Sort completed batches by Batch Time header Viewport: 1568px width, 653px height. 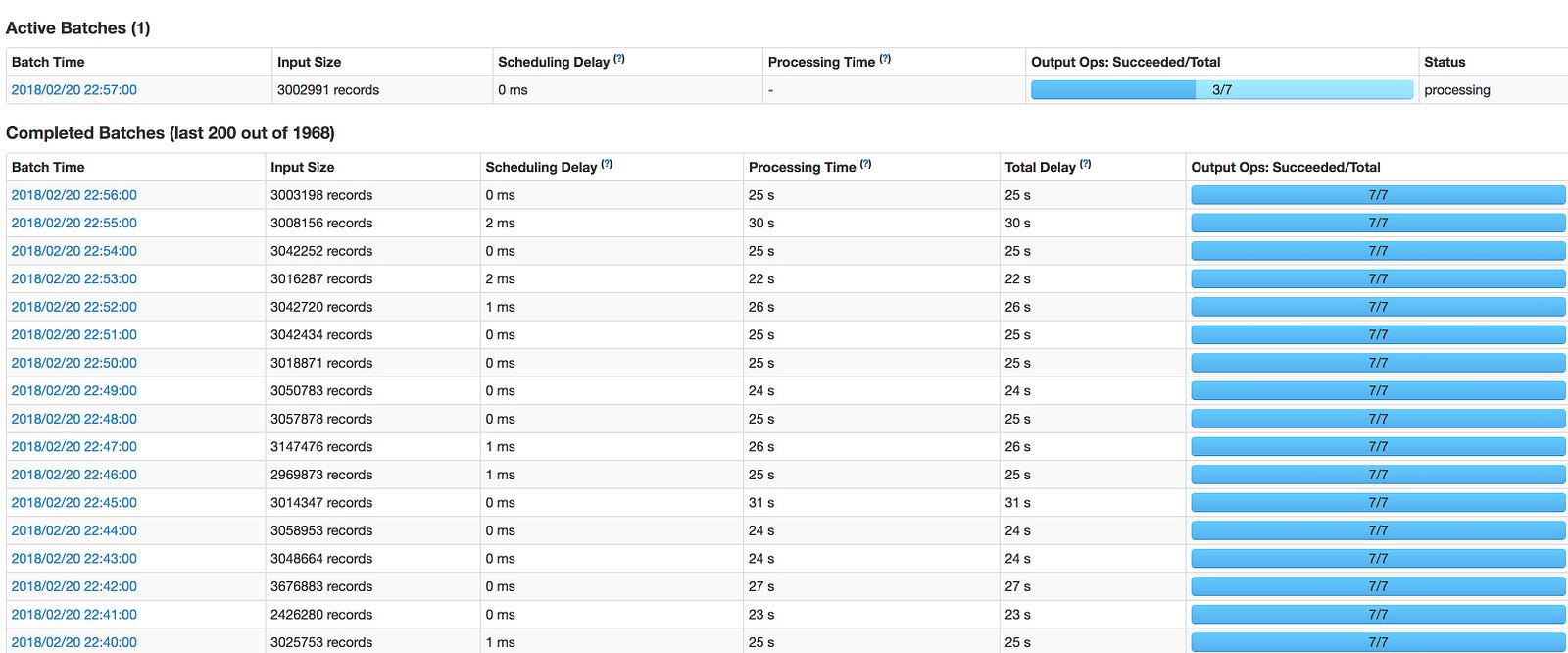pyautogui.click(x=48, y=167)
